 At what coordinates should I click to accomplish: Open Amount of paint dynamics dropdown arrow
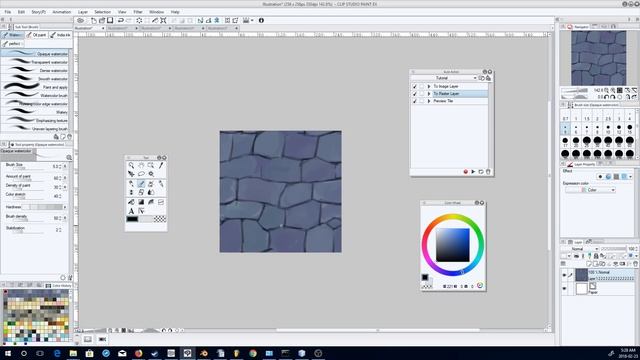tap(65, 178)
